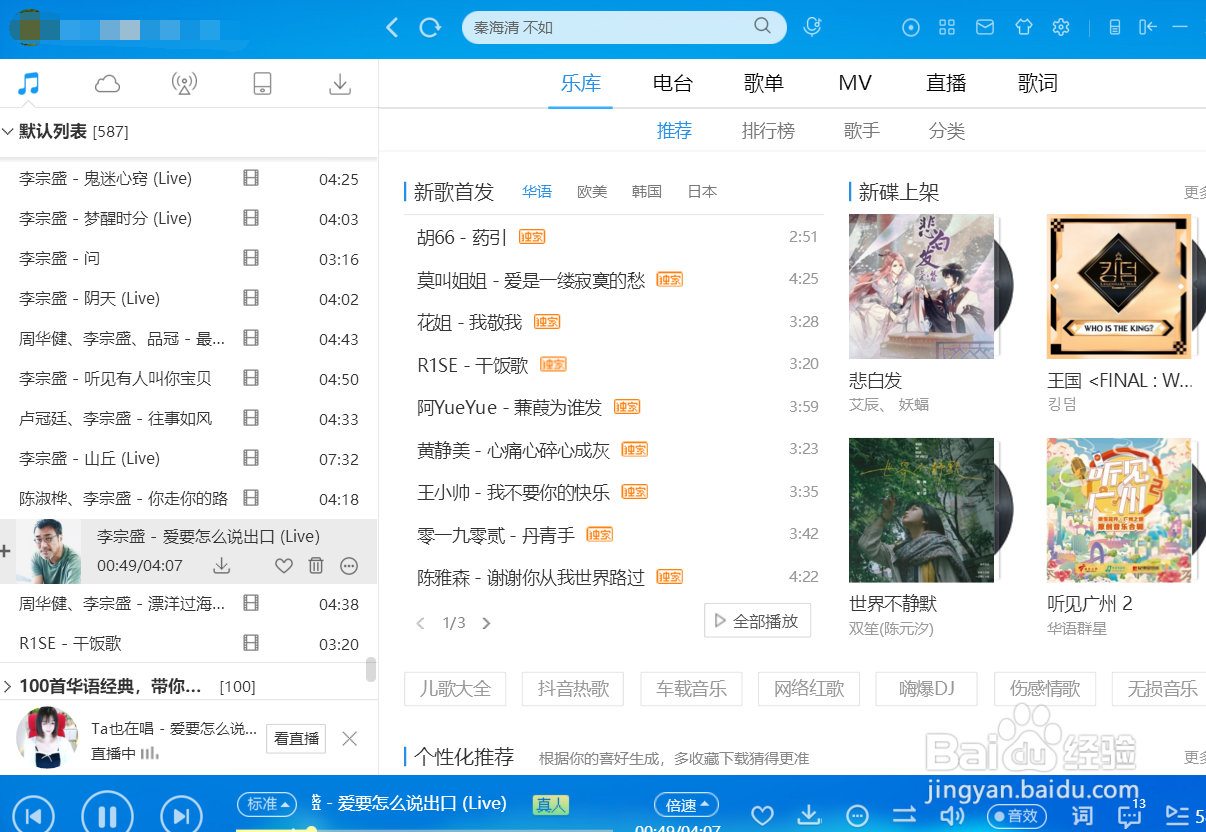Filter new songs by 韩国
The height and width of the screenshot is (832, 1206).
pos(647,192)
